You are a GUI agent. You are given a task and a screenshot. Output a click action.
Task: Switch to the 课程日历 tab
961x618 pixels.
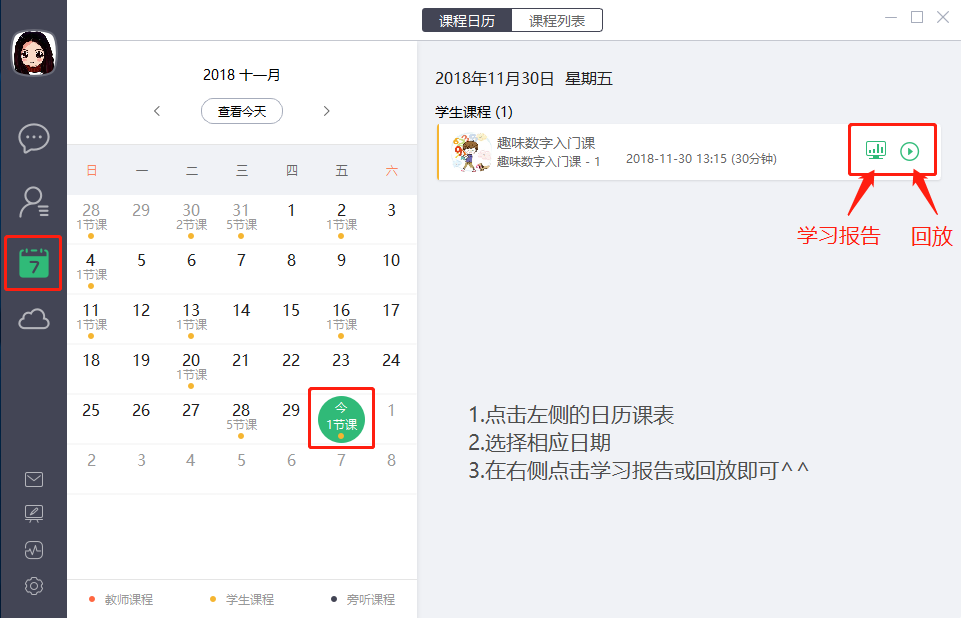(467, 21)
